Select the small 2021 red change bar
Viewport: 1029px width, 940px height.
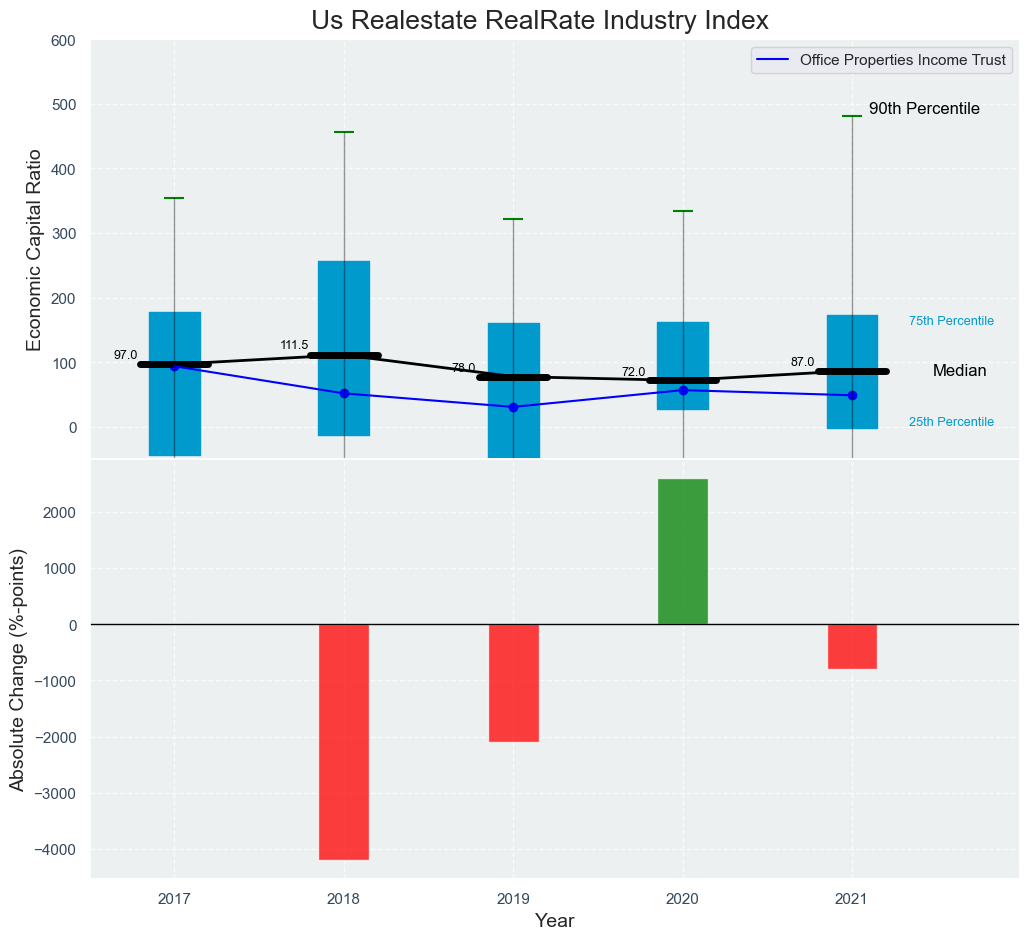[x=852, y=646]
